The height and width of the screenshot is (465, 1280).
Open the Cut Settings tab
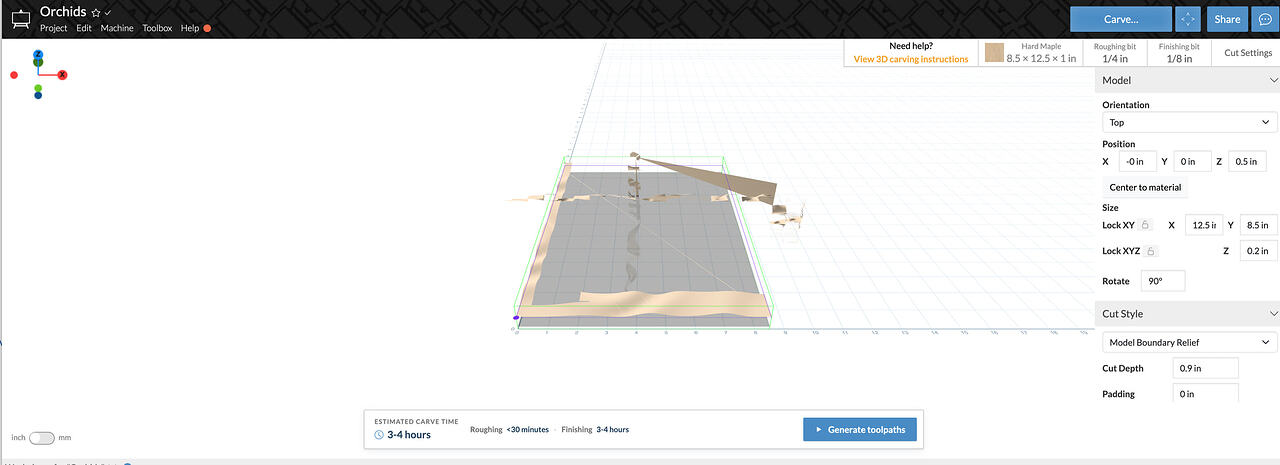(1246, 53)
